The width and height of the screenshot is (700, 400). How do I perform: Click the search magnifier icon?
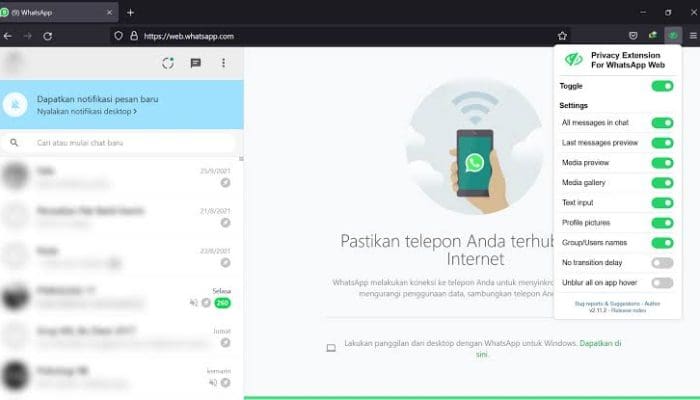click(x=14, y=142)
